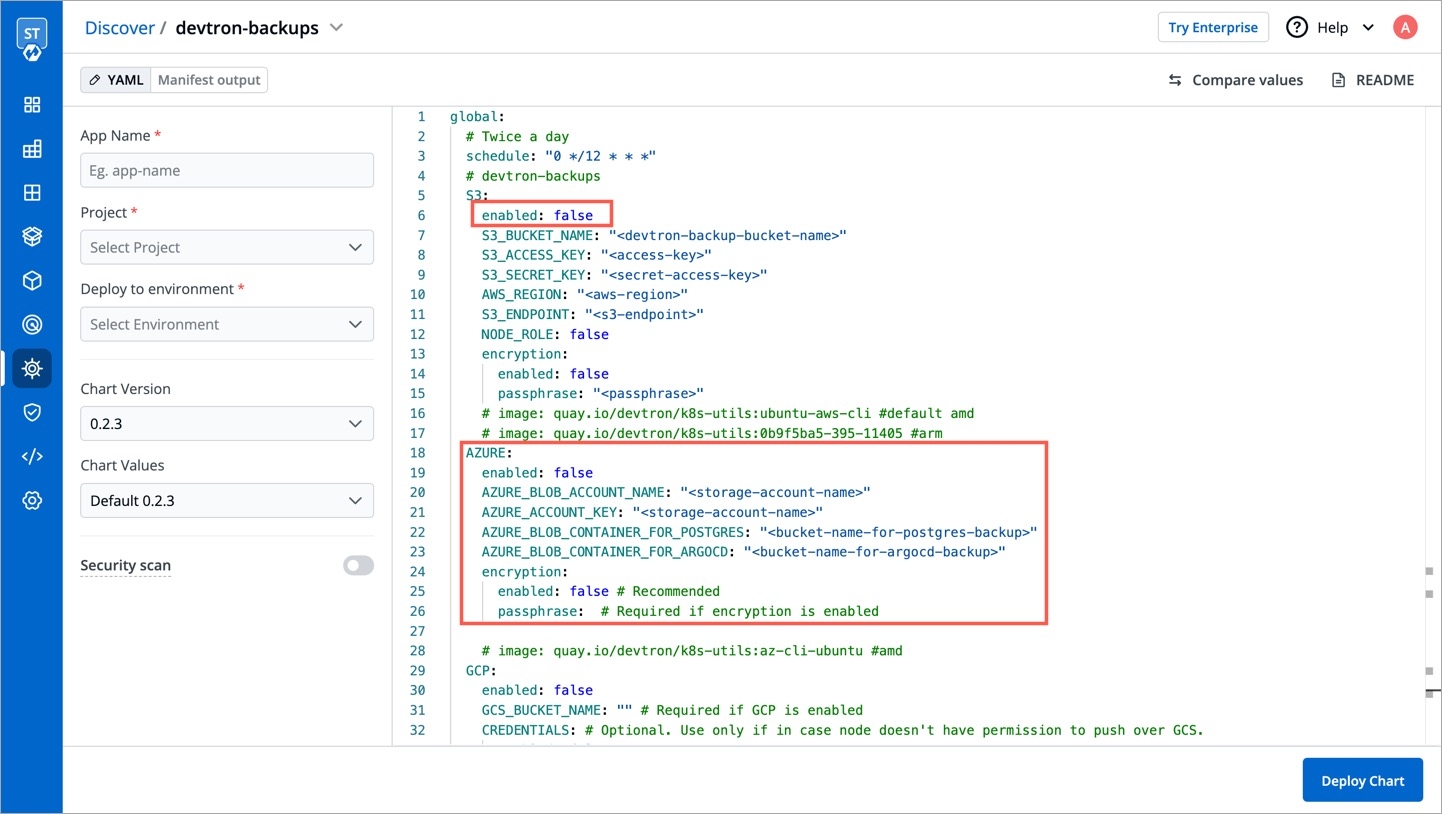Open the user avatar A icon
The image size is (1442, 814).
[1405, 27]
